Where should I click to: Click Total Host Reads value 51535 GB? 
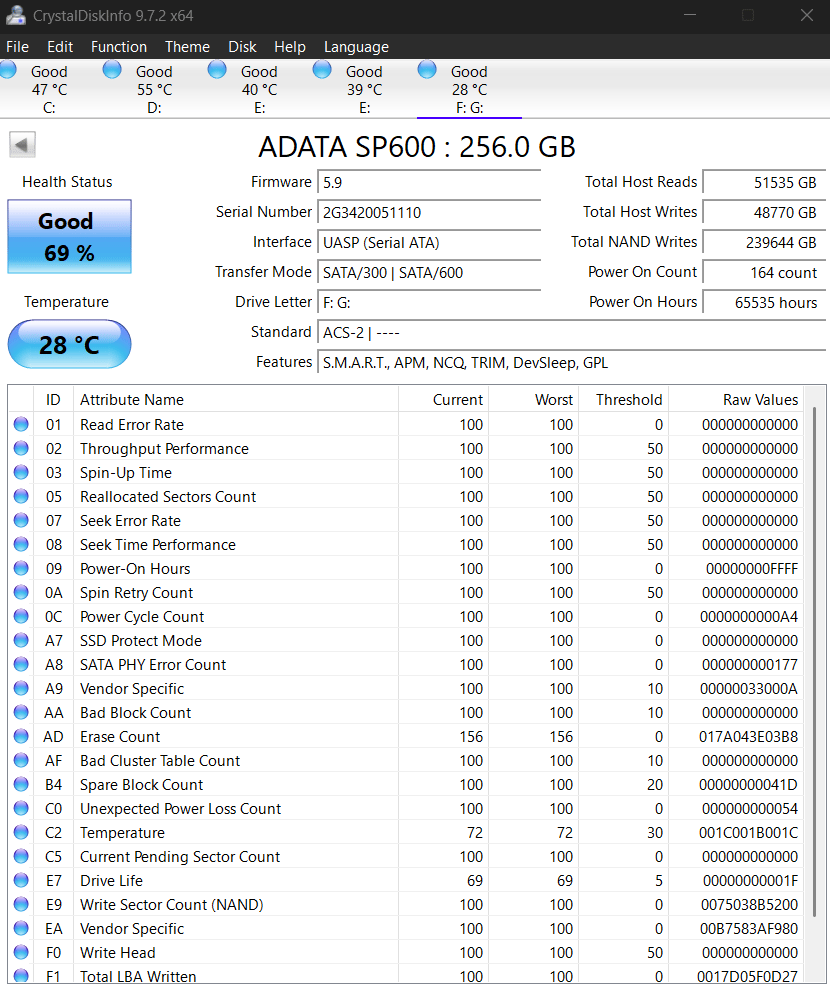click(764, 183)
